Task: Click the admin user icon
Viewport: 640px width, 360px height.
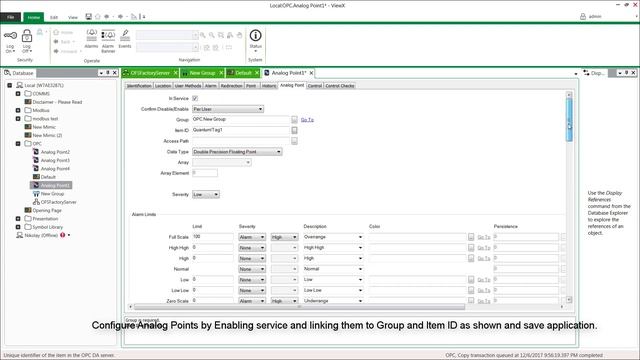Action: click(583, 16)
